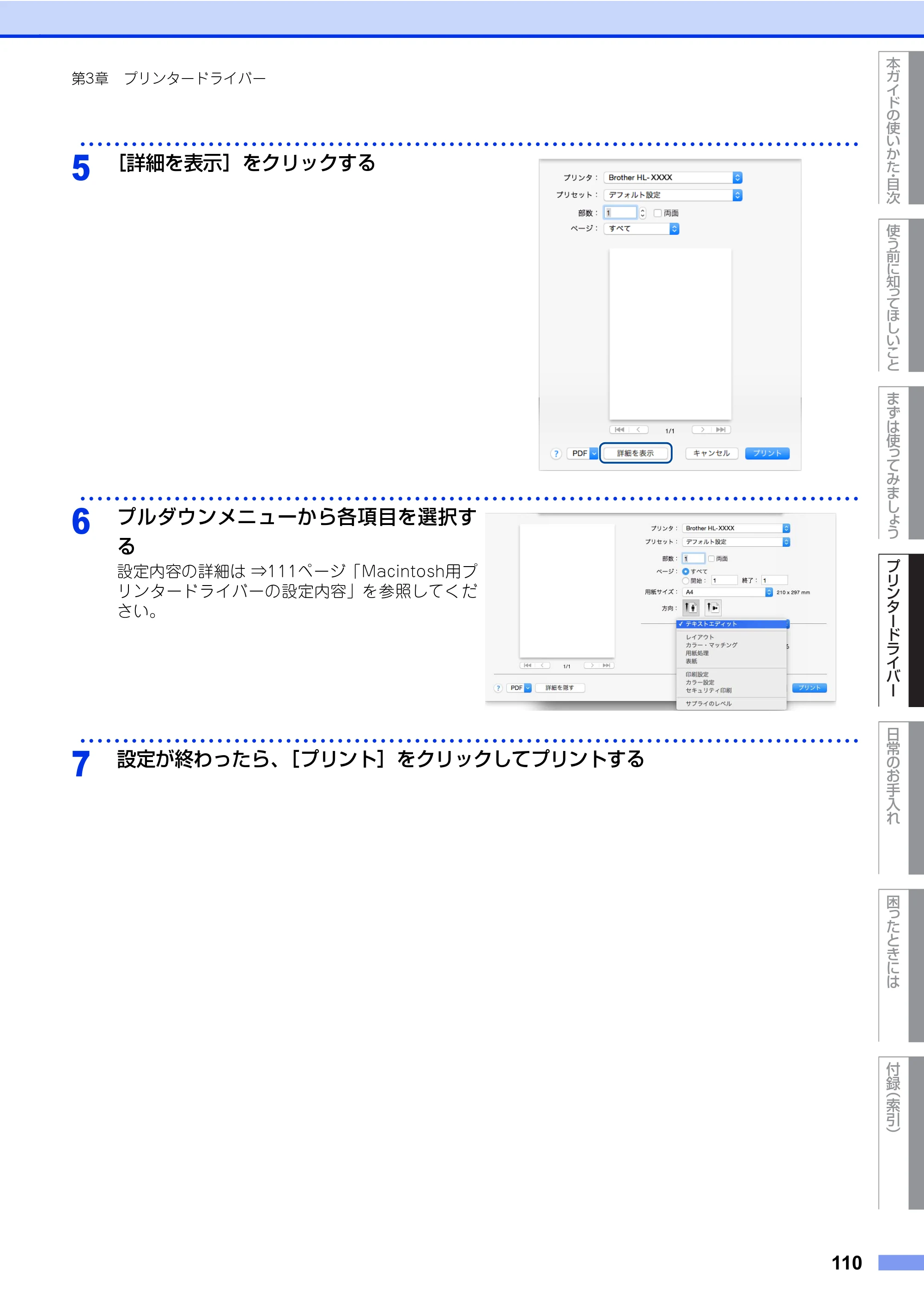Image resolution: width=924 pixels, height=1306 pixels.
Task: Choose 印刷設定 from the pulldown menu
Action: point(731,674)
